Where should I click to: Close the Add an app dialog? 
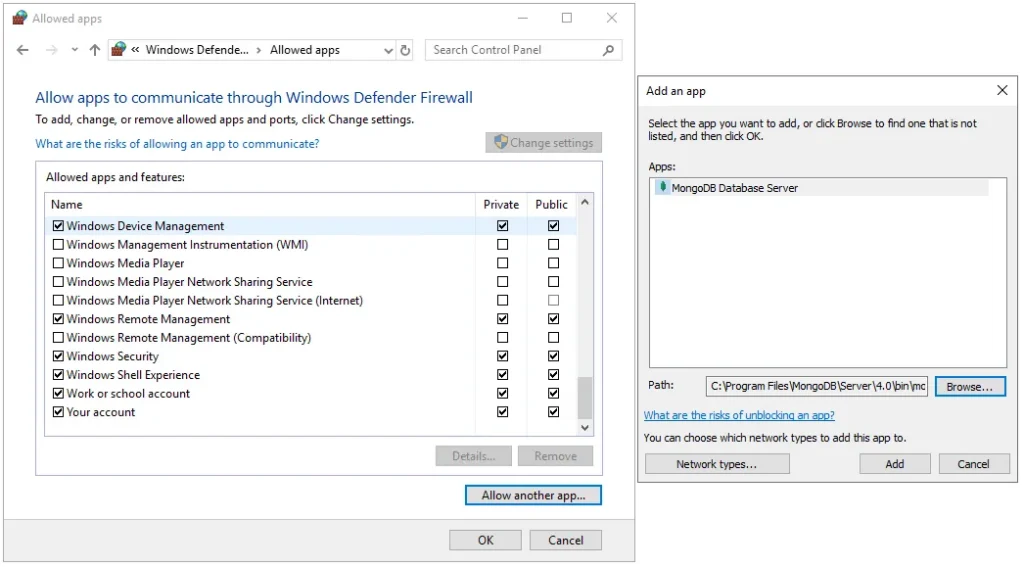1002,90
